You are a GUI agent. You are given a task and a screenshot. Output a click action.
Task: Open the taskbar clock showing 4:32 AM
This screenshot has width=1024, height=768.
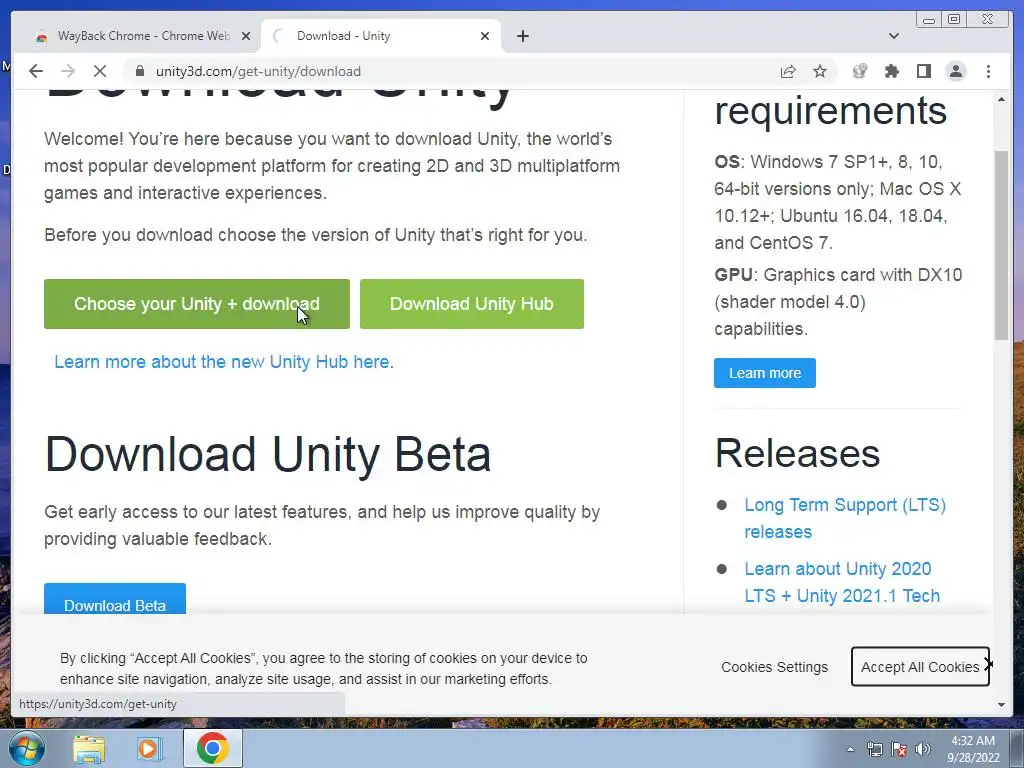973,749
